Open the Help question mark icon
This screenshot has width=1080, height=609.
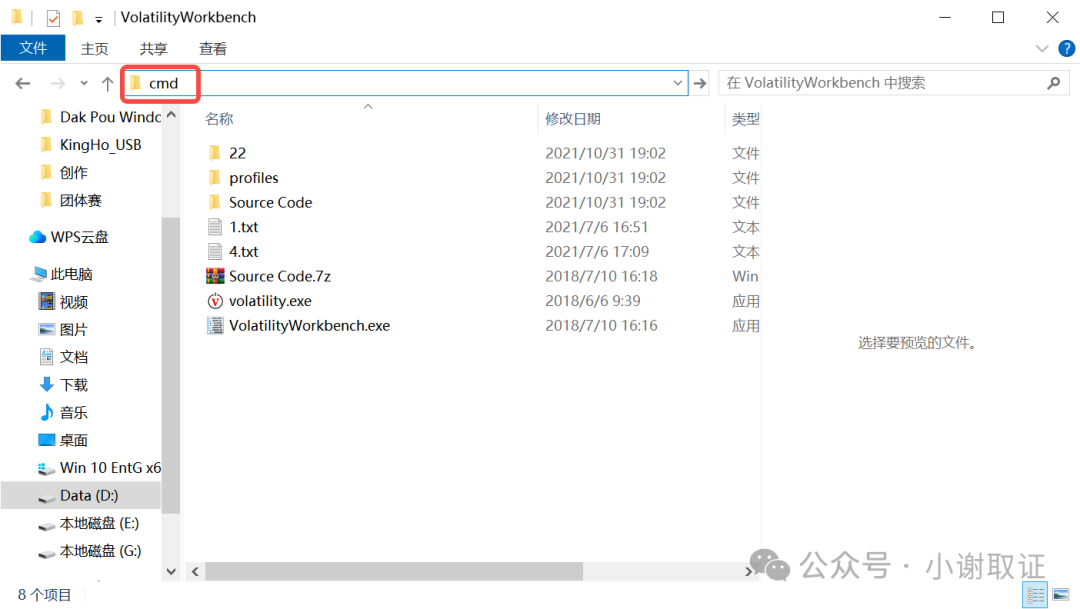pyautogui.click(x=1066, y=48)
